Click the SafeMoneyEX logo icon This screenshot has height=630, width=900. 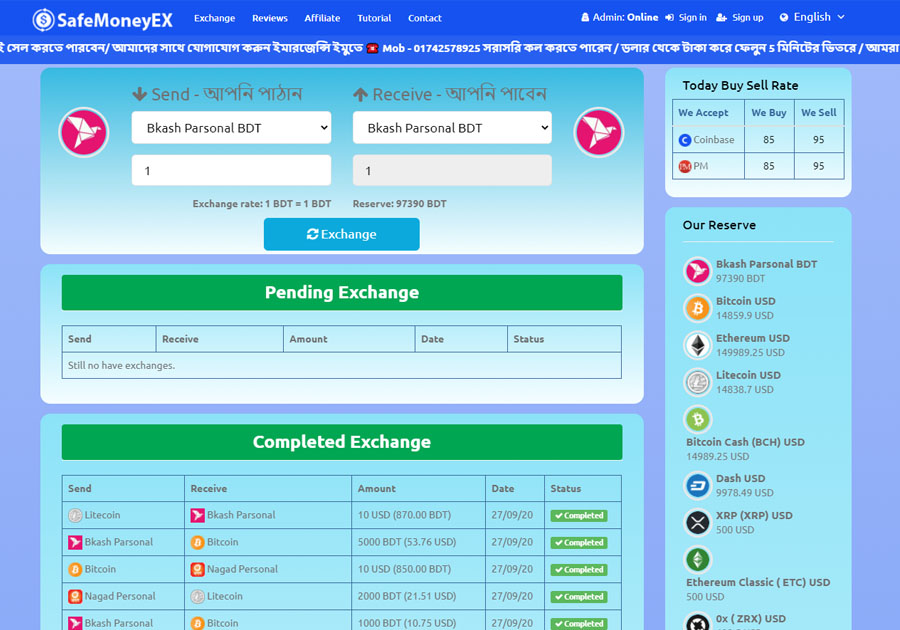pos(44,18)
